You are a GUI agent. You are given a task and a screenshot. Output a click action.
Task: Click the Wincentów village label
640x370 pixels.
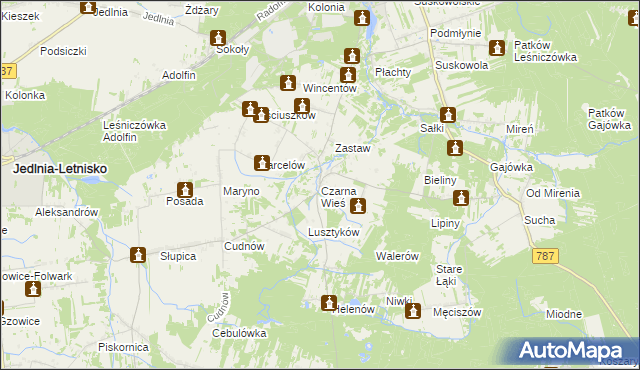tap(330, 88)
